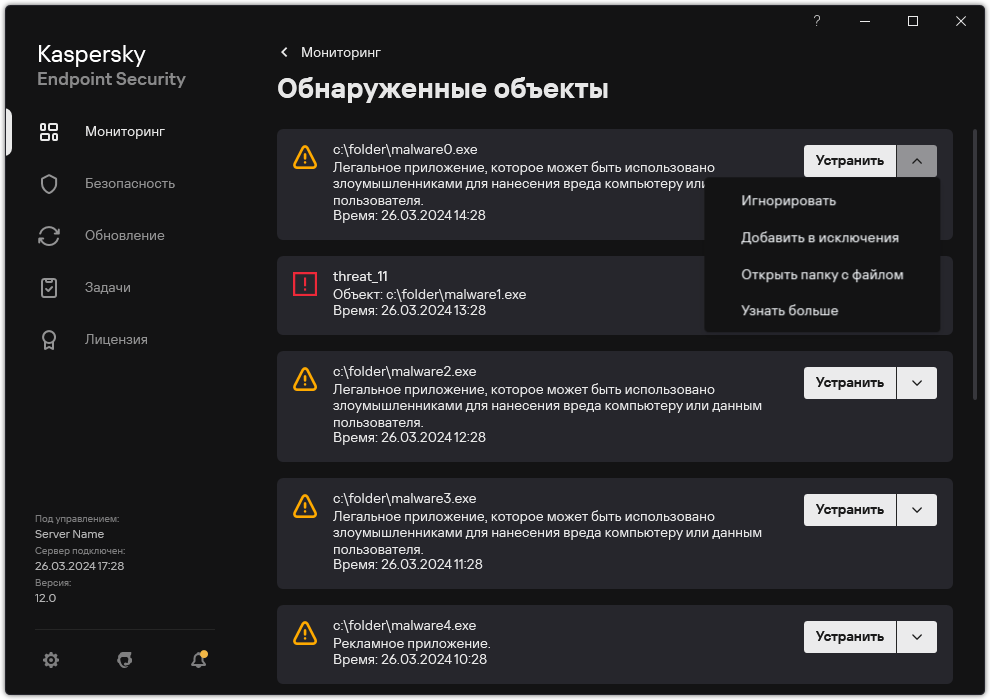
Task: Open notifications via the bell icon
Action: pos(198,660)
